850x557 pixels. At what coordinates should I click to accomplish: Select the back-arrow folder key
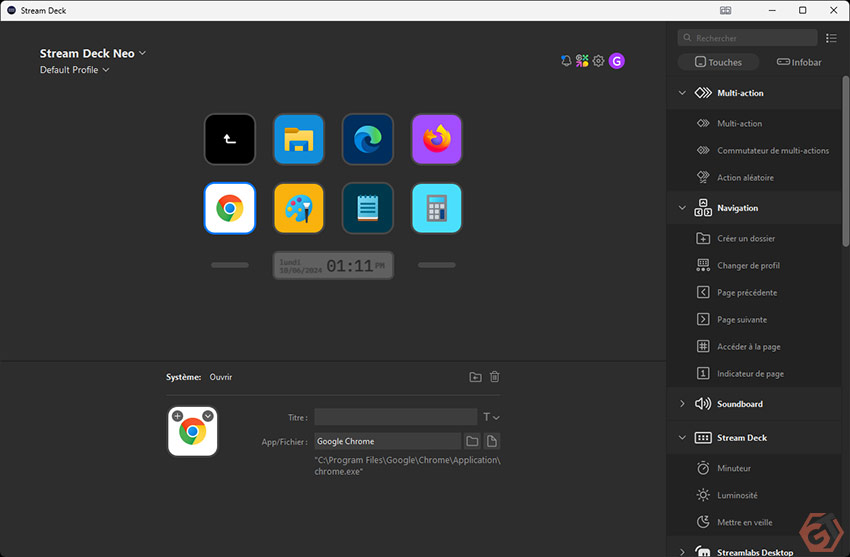pos(230,139)
